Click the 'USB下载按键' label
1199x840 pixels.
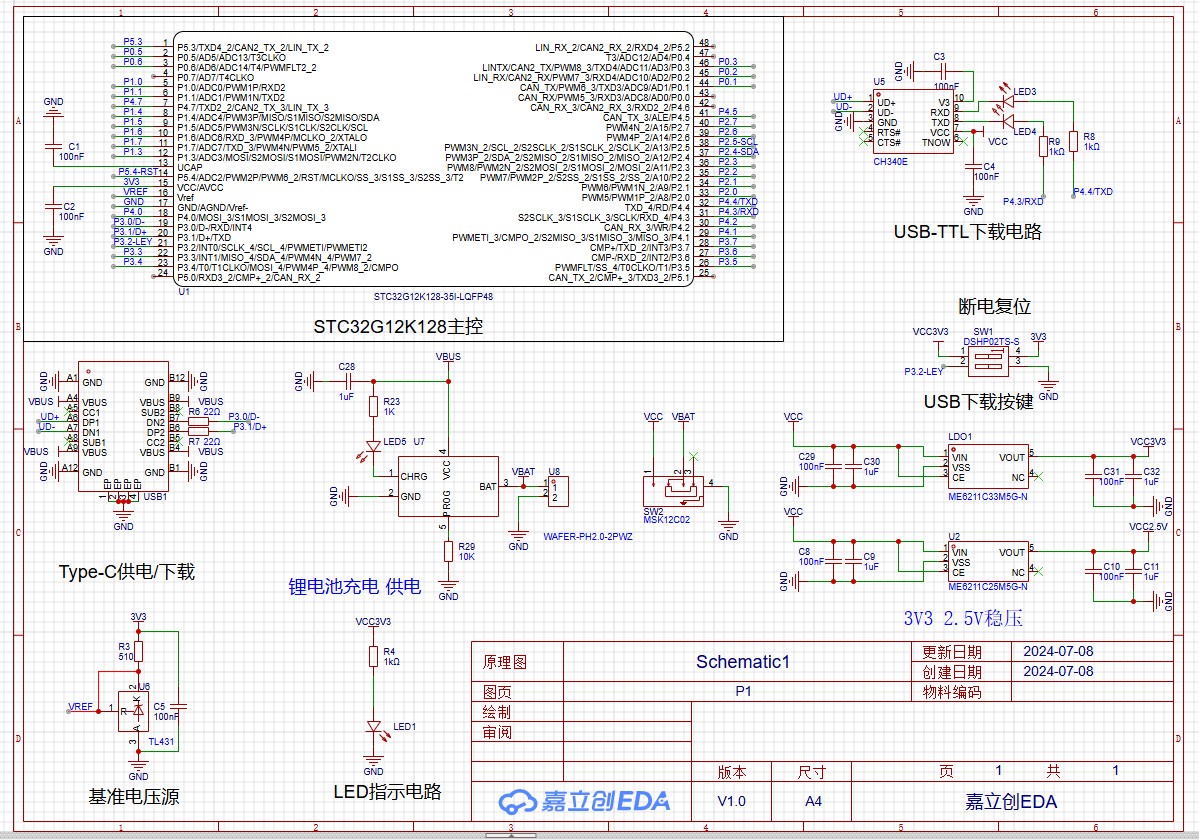point(978,401)
